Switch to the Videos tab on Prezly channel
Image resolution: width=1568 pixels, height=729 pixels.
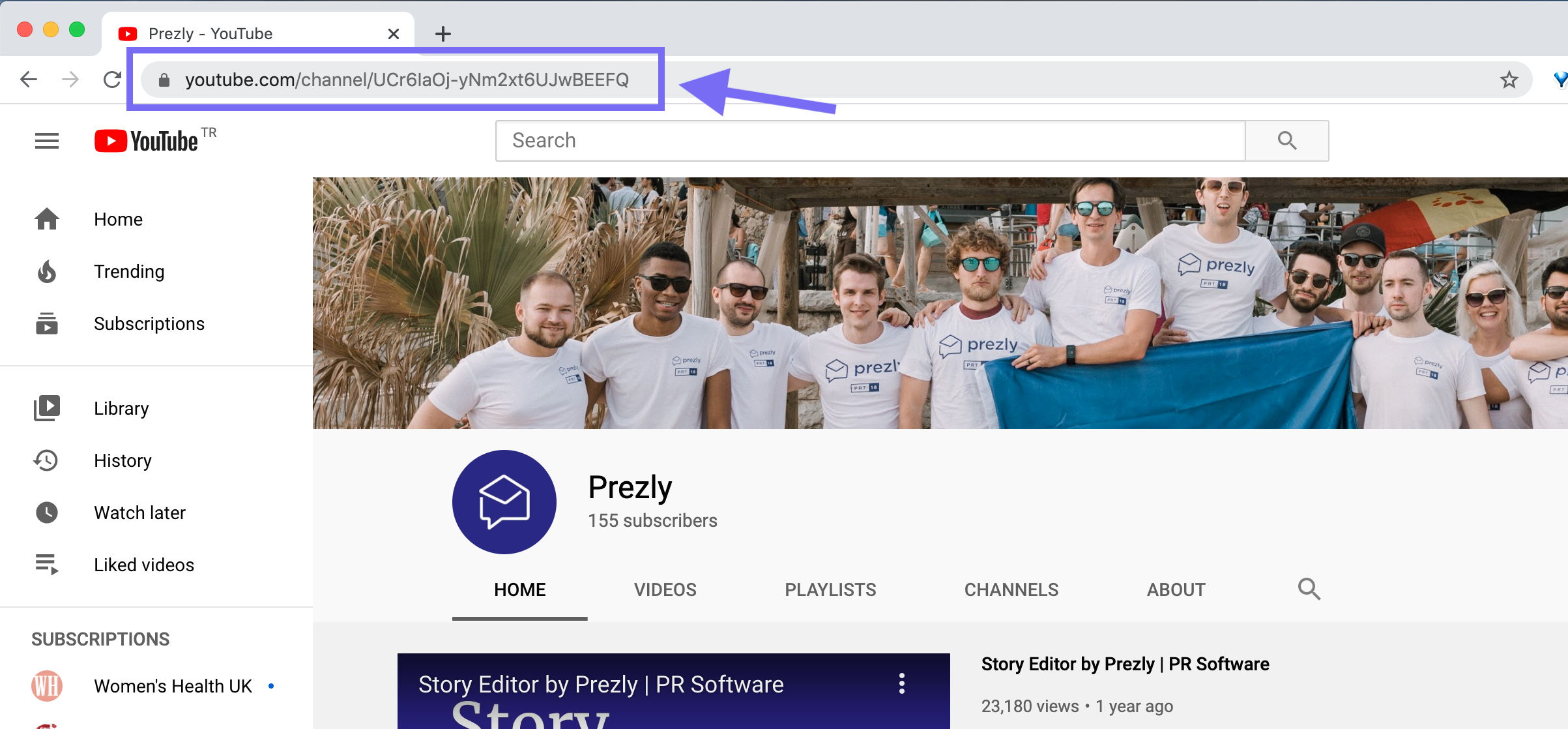pos(665,588)
